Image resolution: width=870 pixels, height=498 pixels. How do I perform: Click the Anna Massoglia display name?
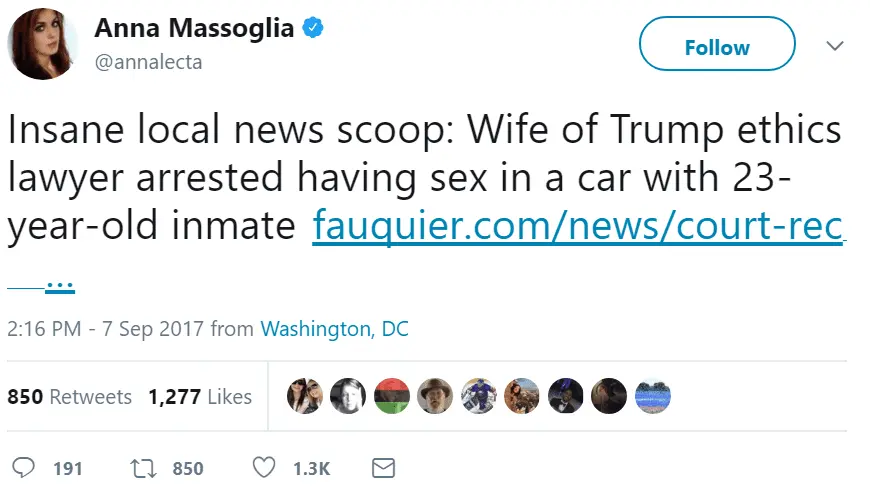pos(194,29)
